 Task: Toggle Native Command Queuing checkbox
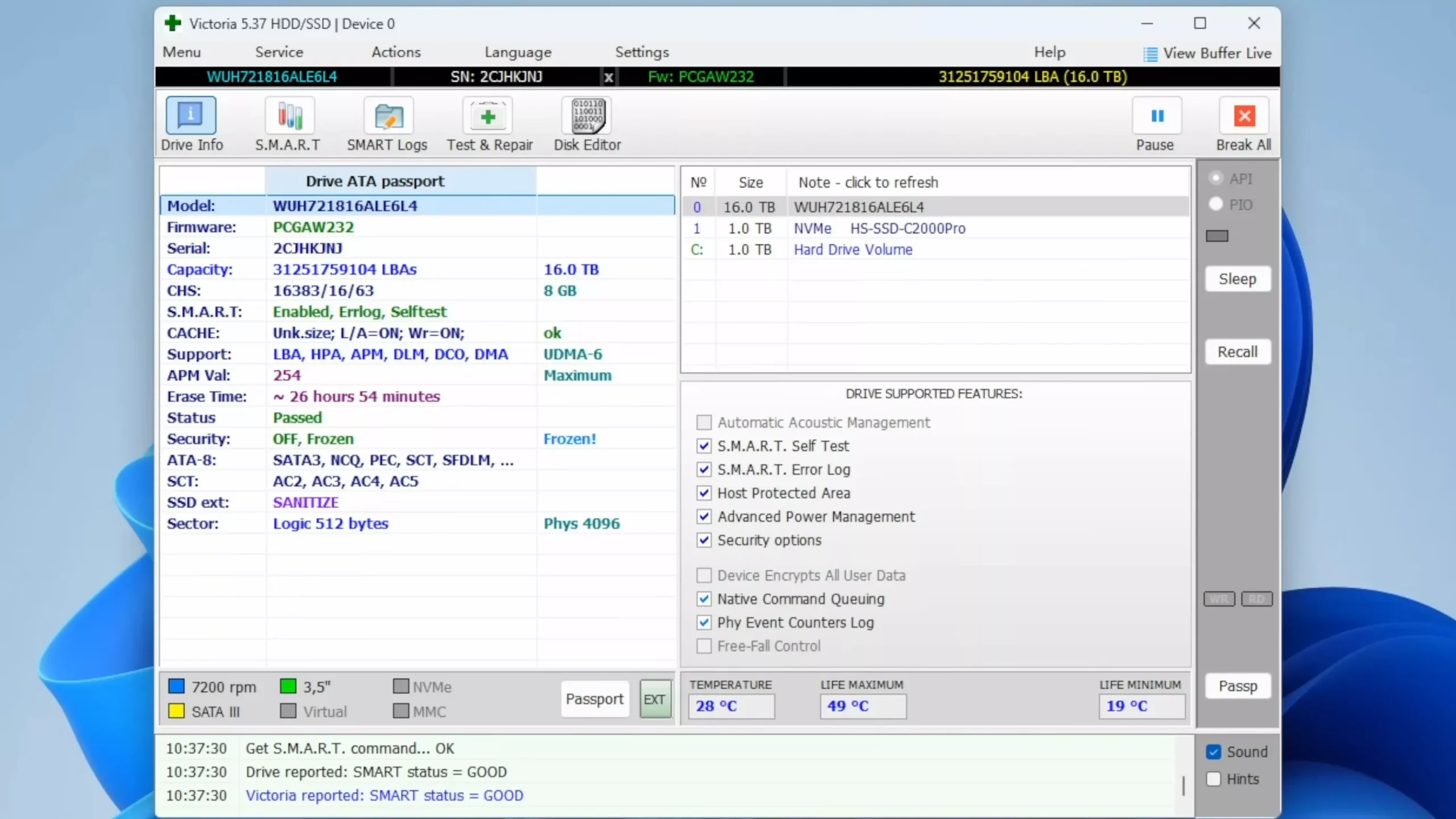tap(704, 599)
